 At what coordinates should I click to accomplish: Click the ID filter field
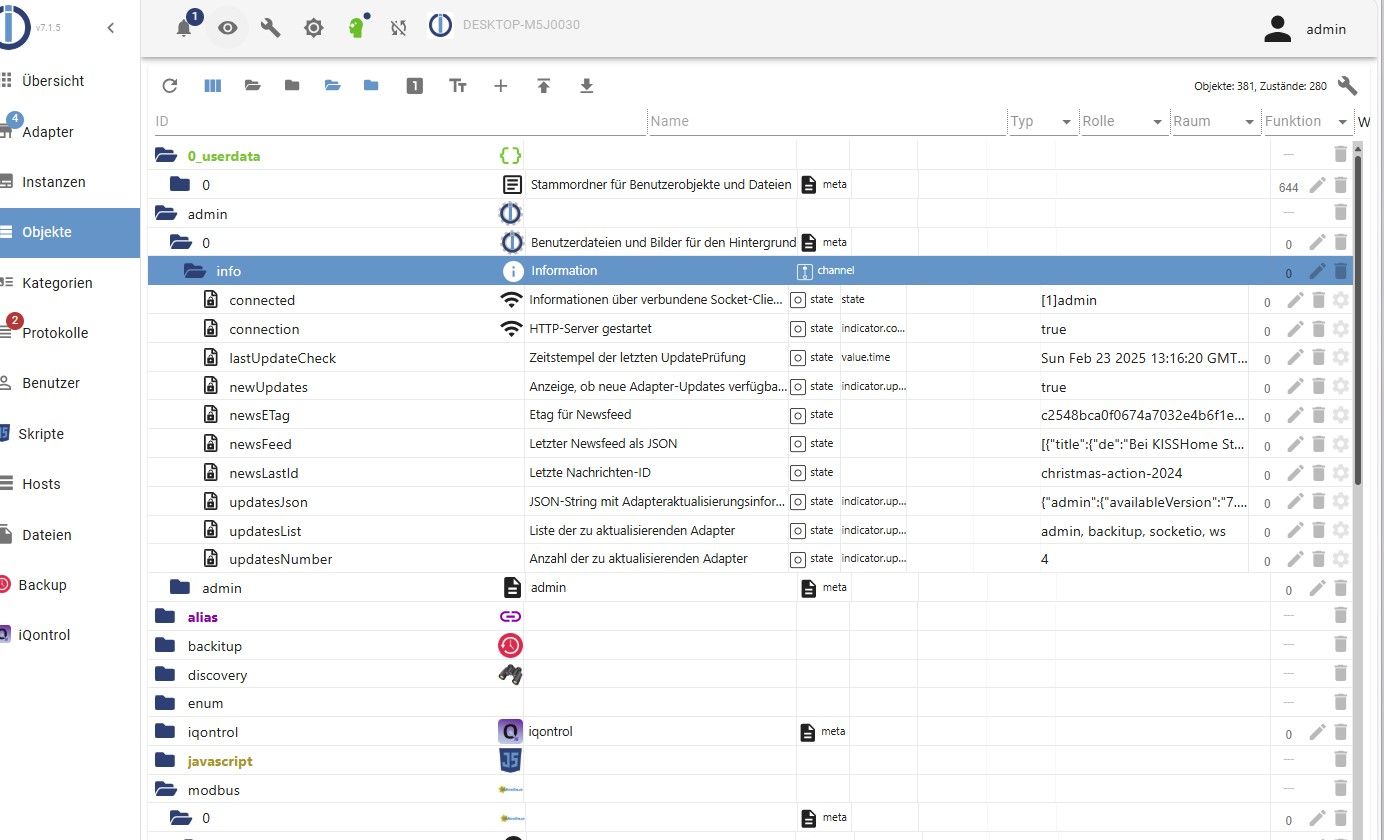coord(400,121)
